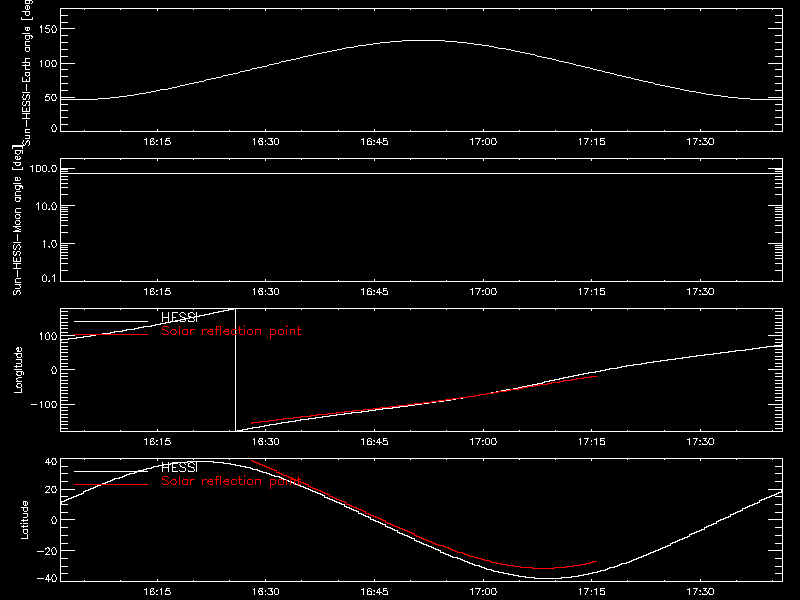Click 17:00 time label under Earth angle plot
This screenshot has width=800, height=600.
(x=483, y=142)
